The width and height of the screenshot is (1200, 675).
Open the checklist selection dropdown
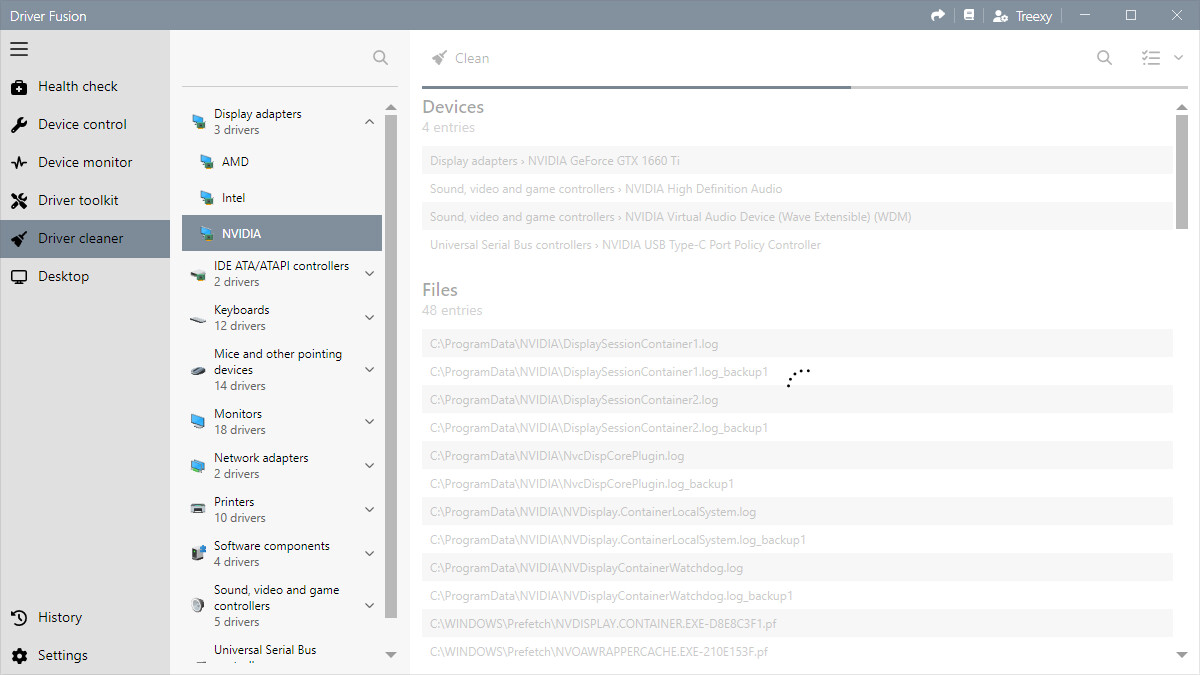click(1162, 58)
